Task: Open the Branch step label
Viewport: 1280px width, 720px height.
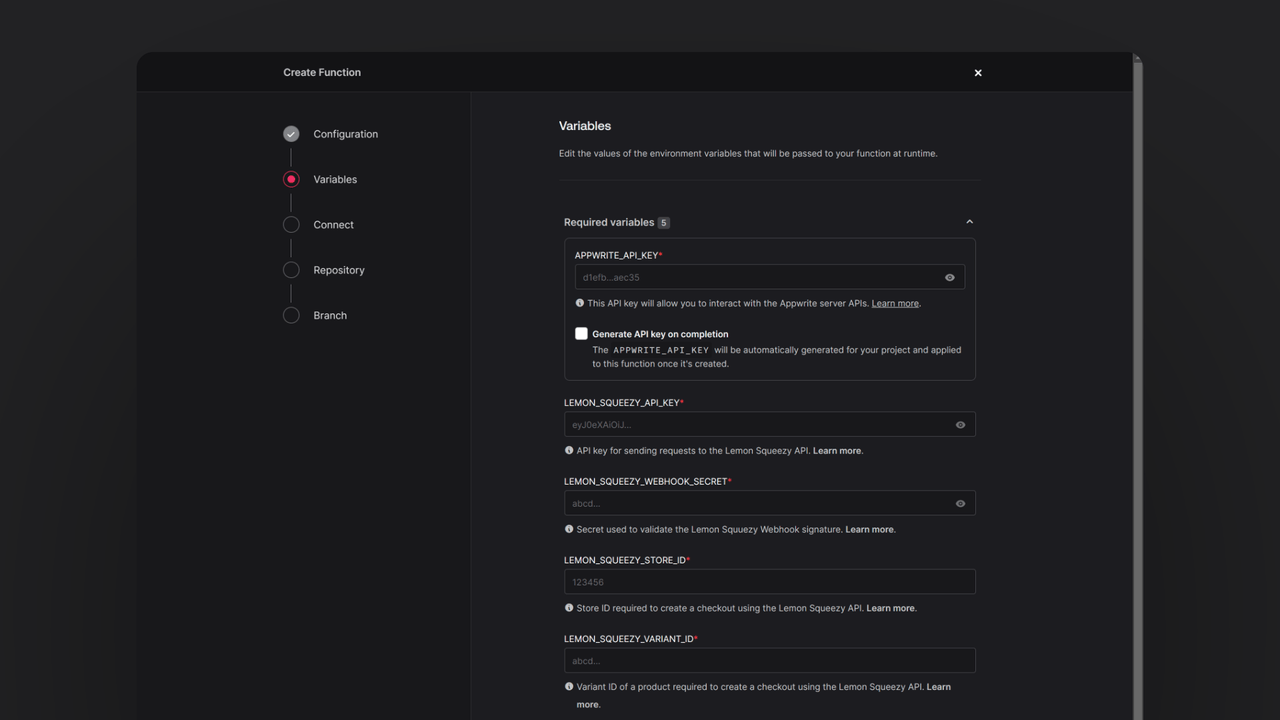Action: (x=330, y=315)
